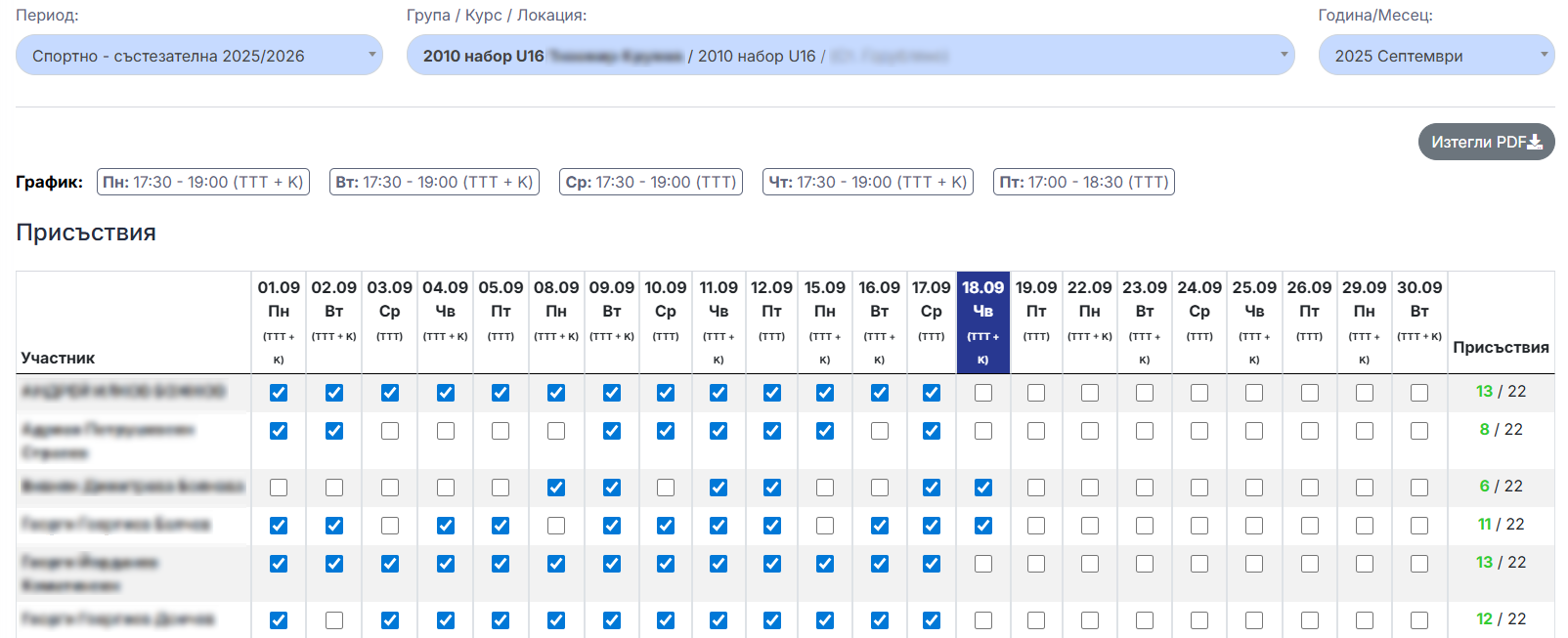
Task: Select the 01.09 Пн column header
Action: point(279,322)
